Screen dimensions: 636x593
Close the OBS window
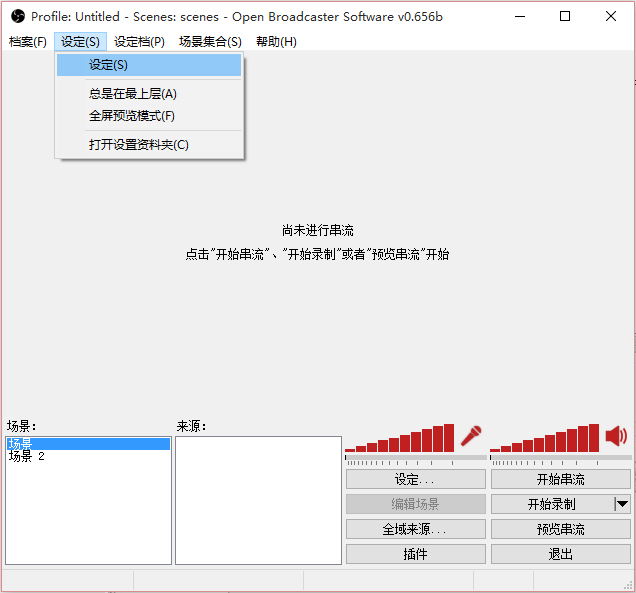pos(611,16)
